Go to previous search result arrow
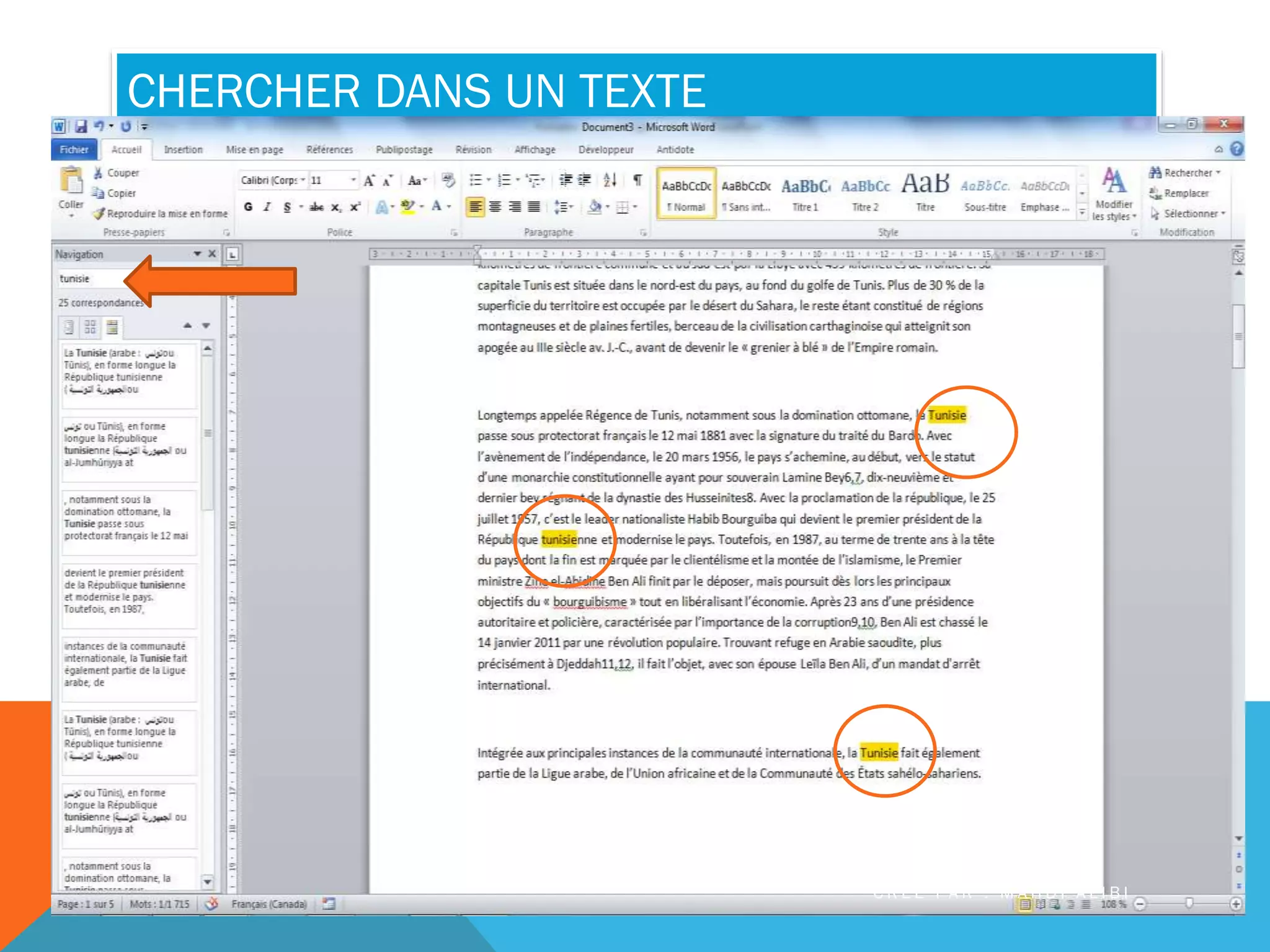The width and height of the screenshot is (1270, 952). coord(187,326)
